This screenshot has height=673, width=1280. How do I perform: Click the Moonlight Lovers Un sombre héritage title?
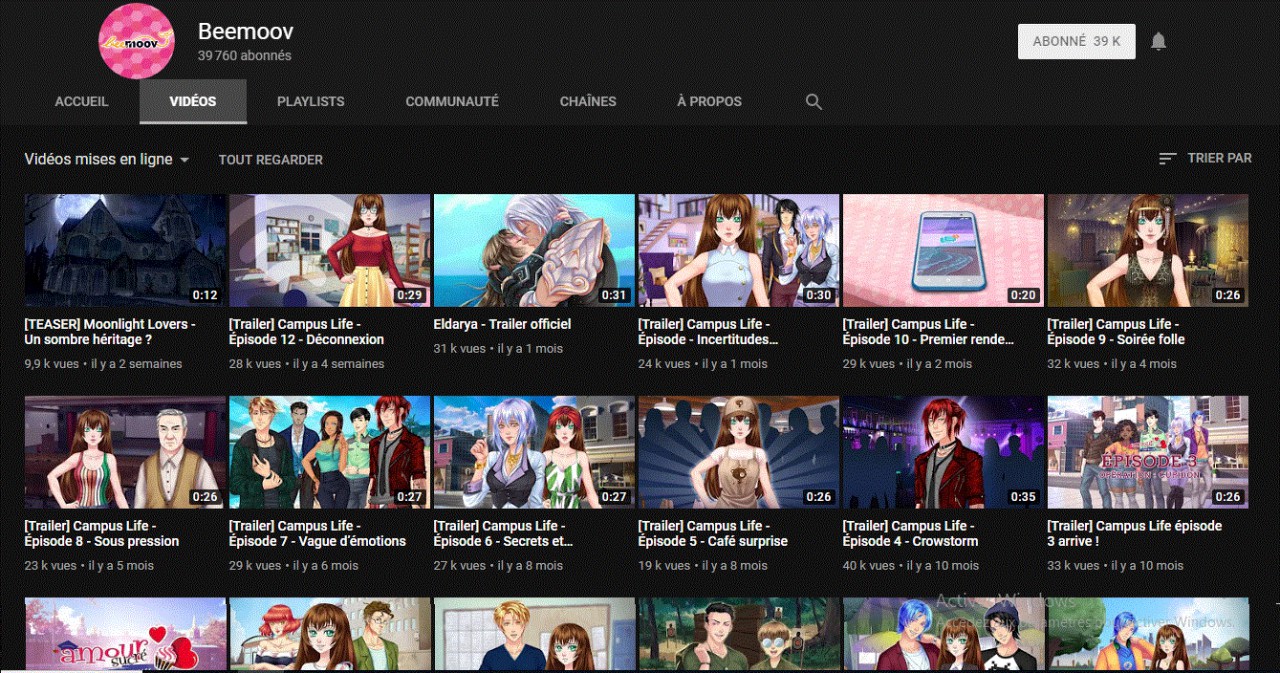click(110, 332)
